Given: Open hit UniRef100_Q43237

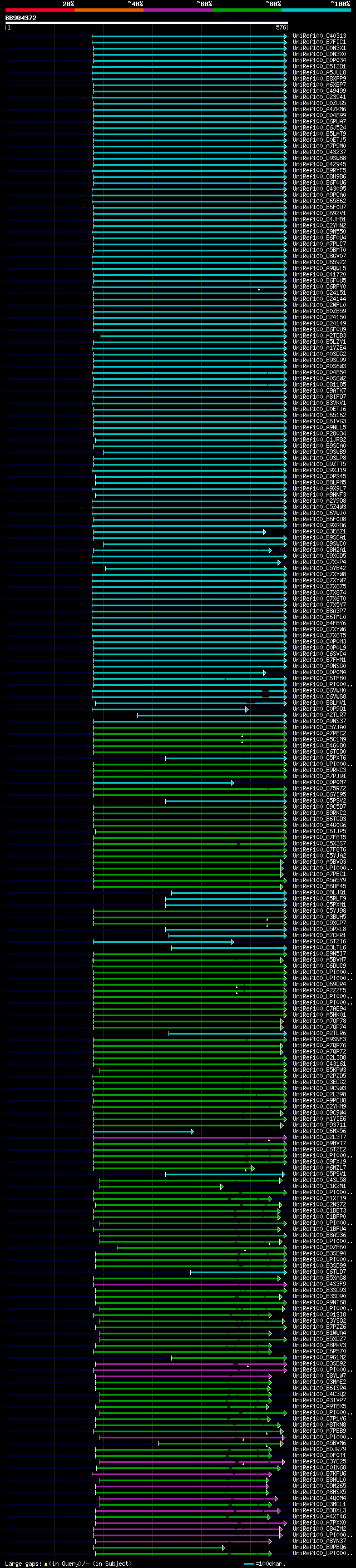Looking at the screenshot, I should pyautogui.click(x=319, y=152).
